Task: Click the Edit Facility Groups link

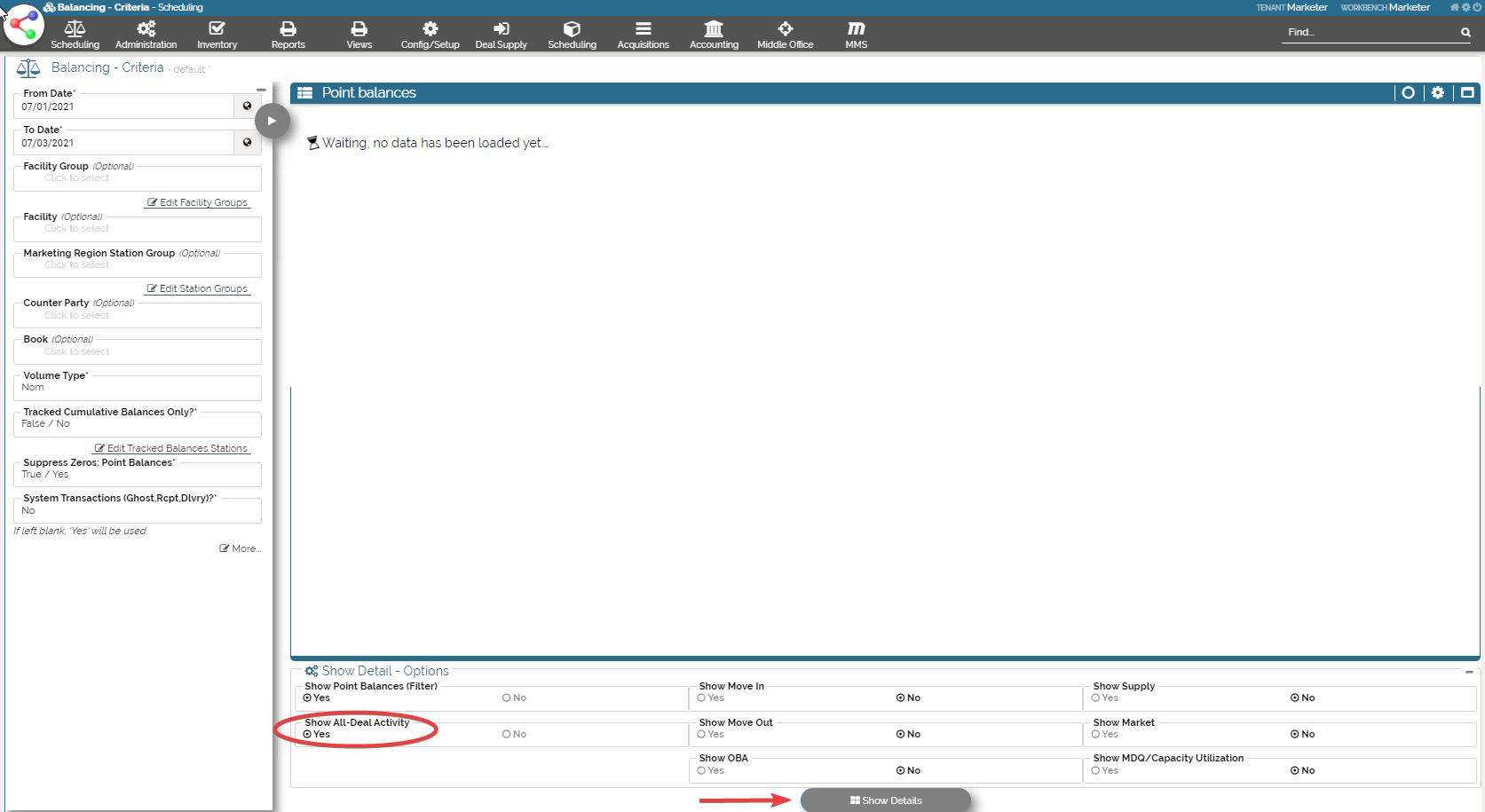Action: point(198,202)
